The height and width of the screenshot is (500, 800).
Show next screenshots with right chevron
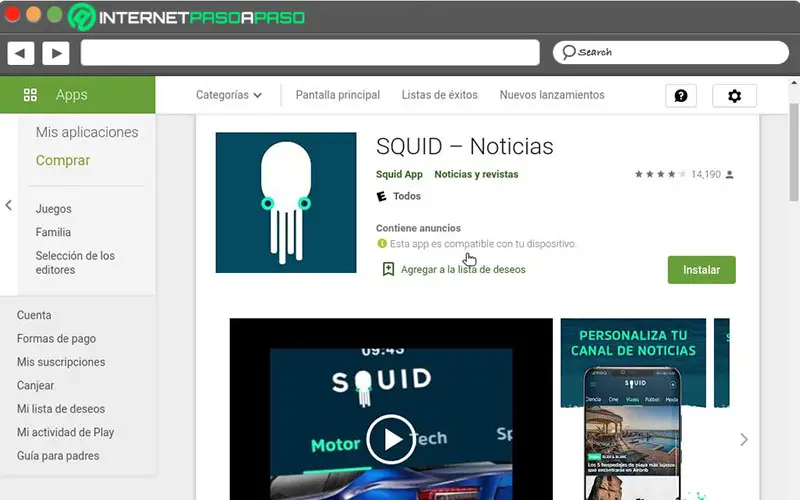744,439
